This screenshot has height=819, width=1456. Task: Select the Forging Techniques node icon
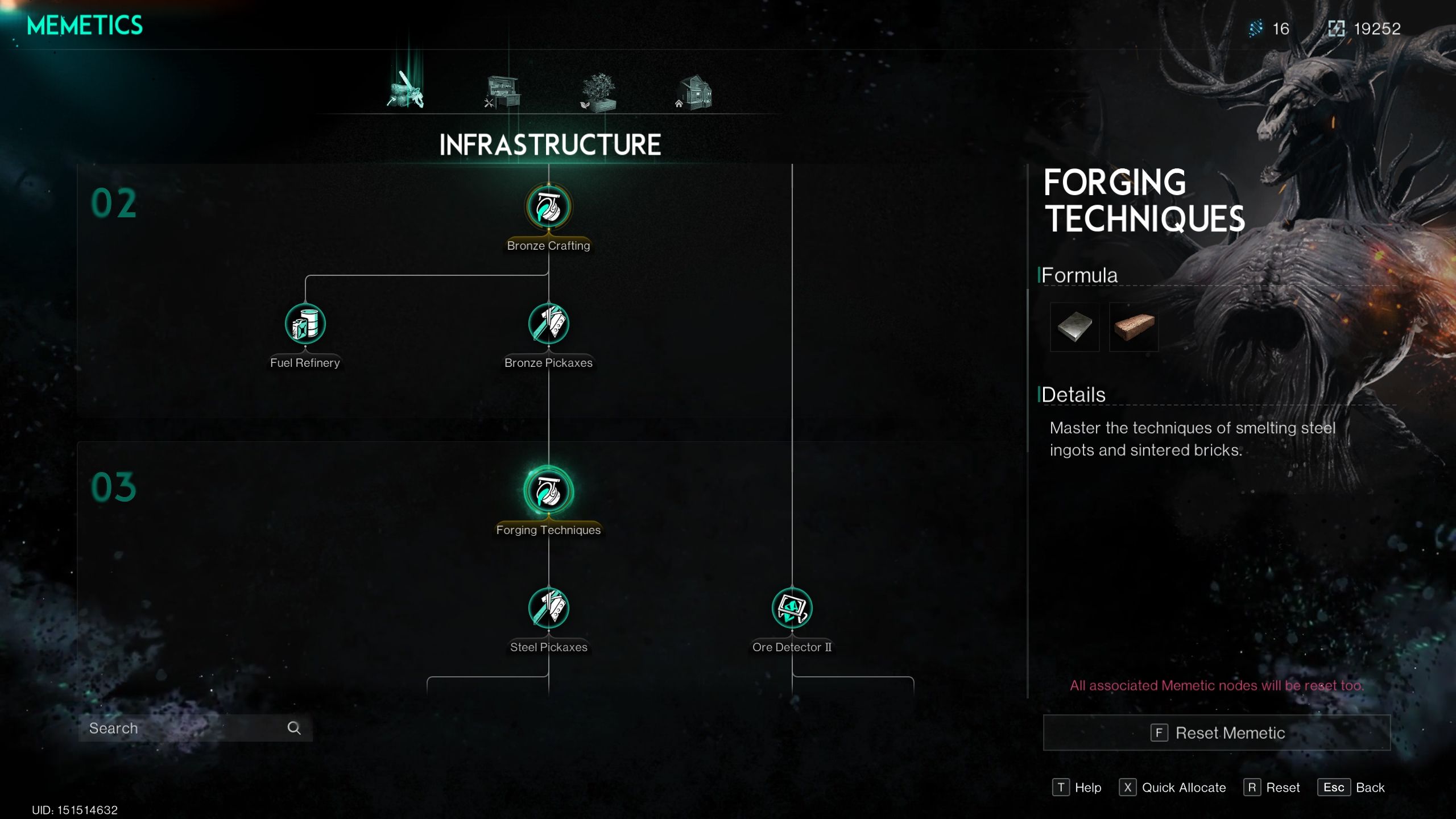pos(548,491)
